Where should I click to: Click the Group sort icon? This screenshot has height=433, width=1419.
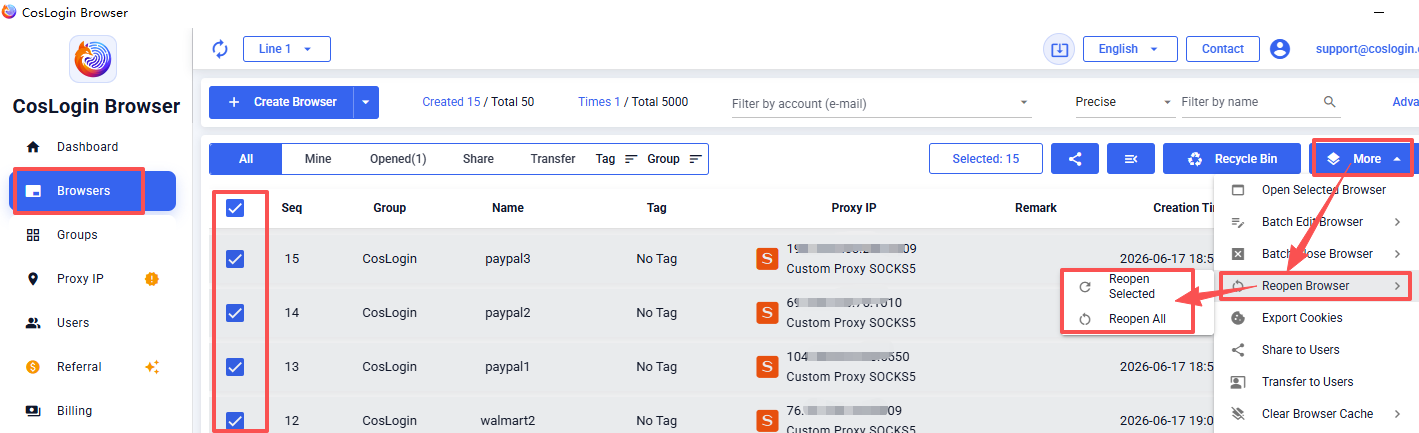point(695,159)
